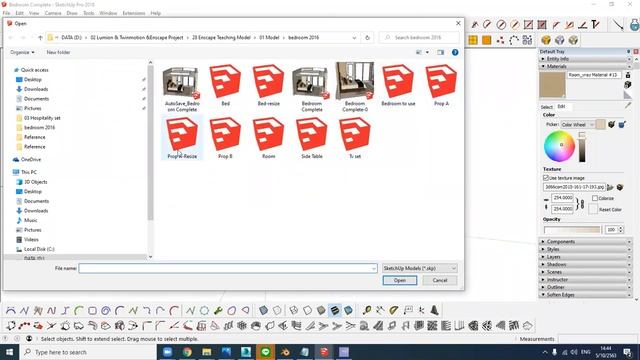Image resolution: width=640 pixels, height=360 pixels.
Task: Collapse the Materials panel
Action: (585, 66)
